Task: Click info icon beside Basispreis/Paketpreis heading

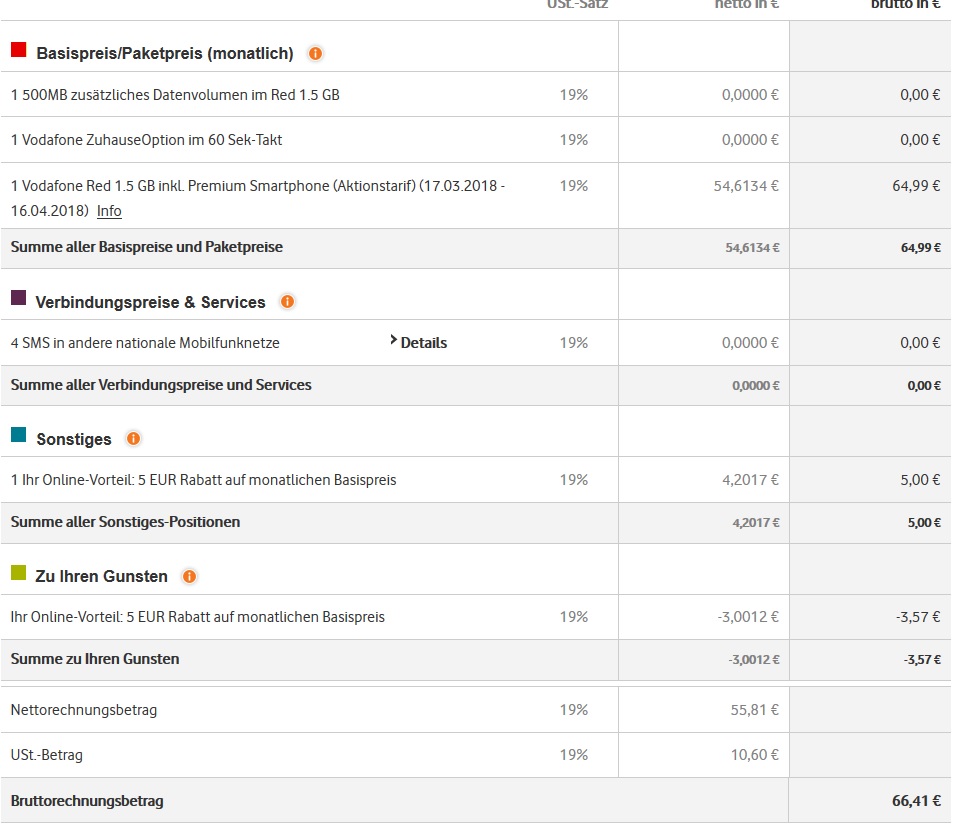Action: [x=316, y=53]
